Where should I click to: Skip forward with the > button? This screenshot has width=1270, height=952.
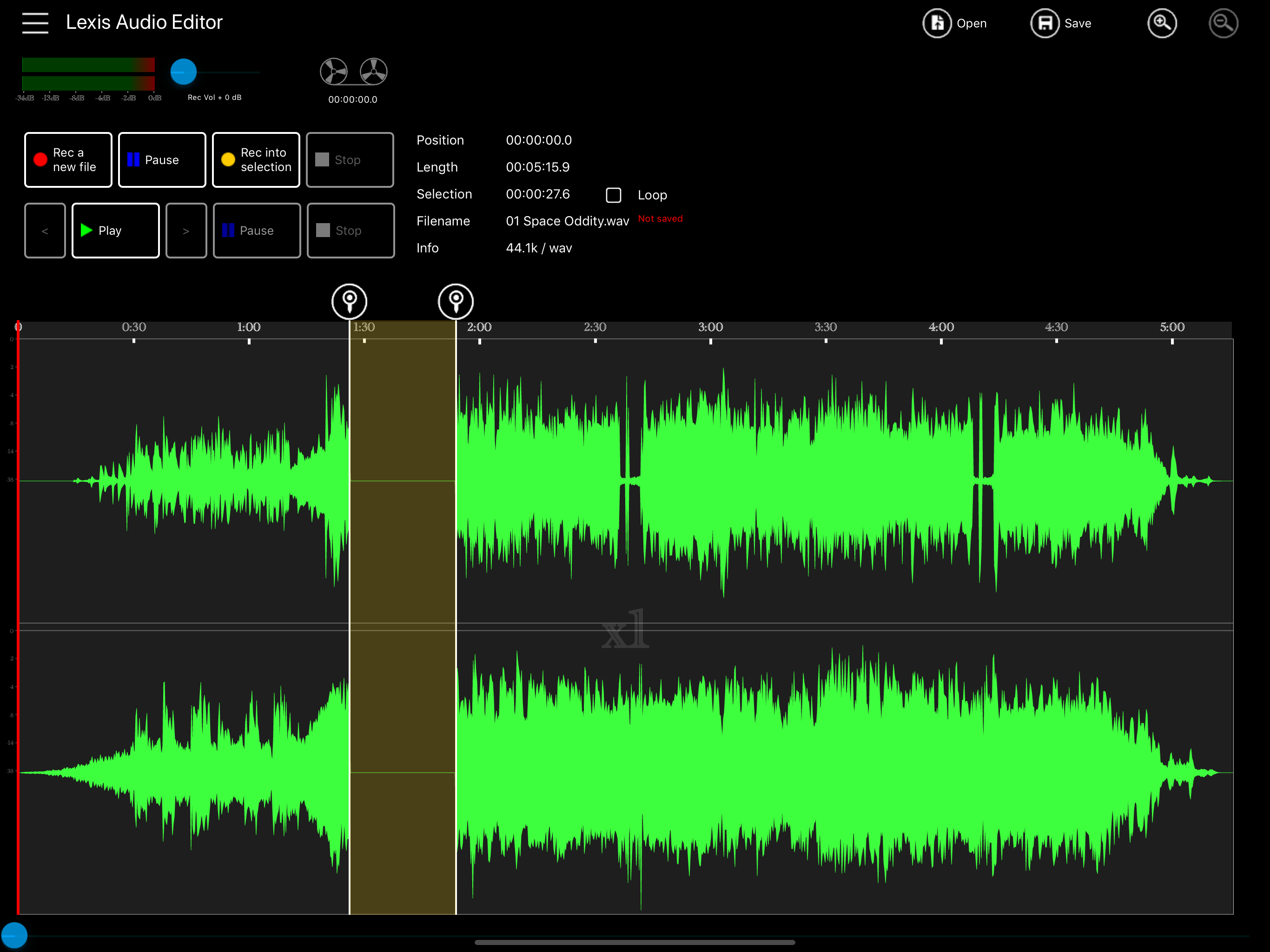point(186,230)
